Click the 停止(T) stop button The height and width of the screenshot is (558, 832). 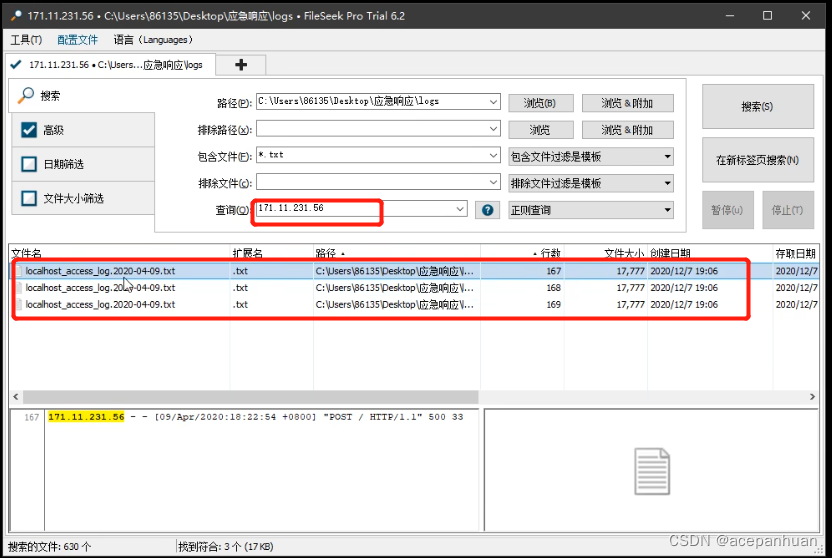coord(787,210)
